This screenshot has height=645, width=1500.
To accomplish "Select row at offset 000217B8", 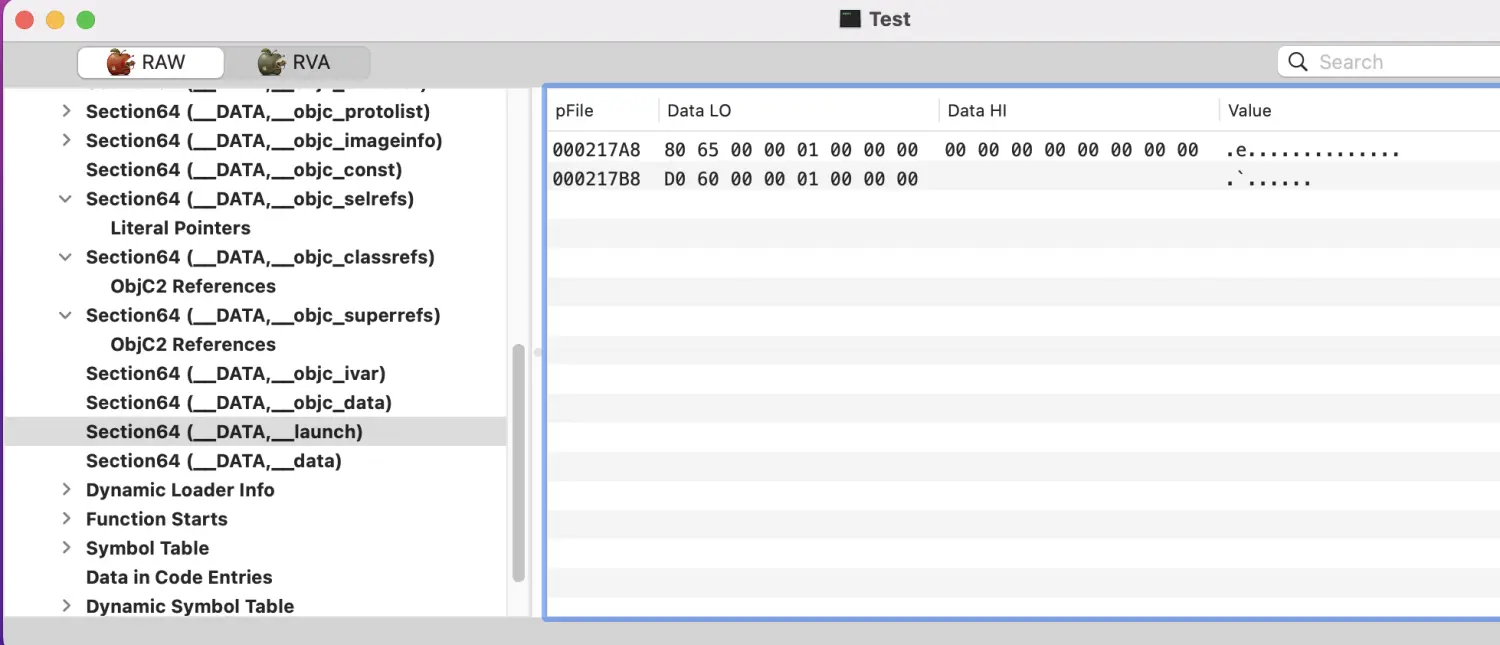I will click(597, 180).
